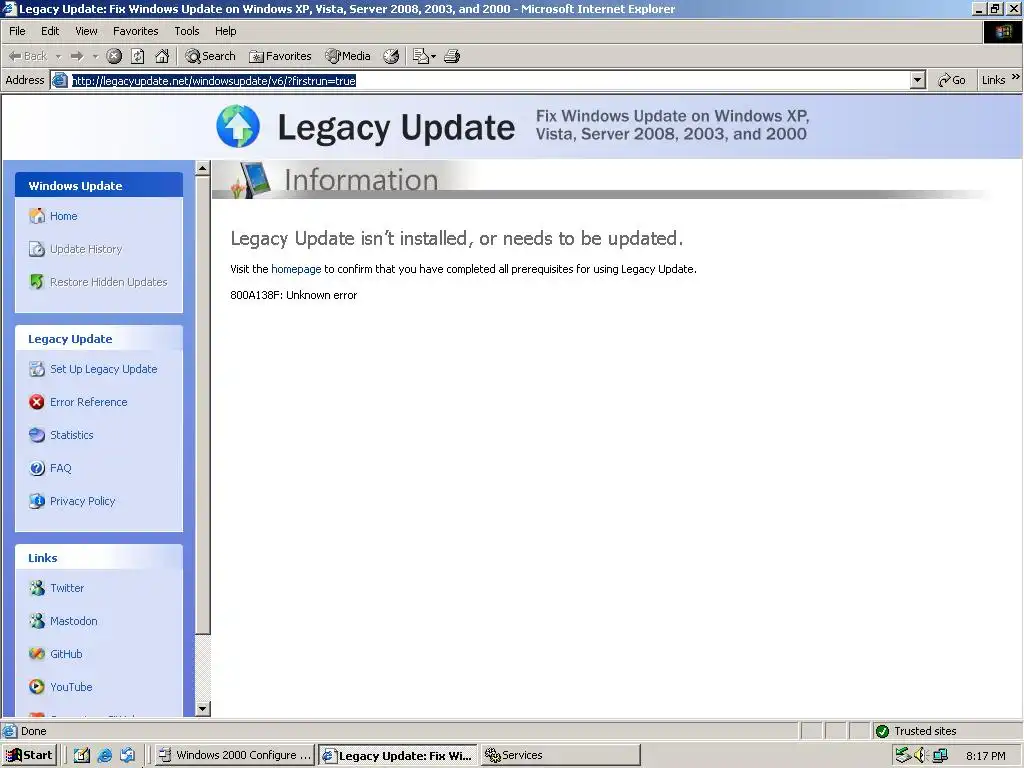Expand the Address bar dropdown list
The image size is (1024, 768).
[918, 80]
